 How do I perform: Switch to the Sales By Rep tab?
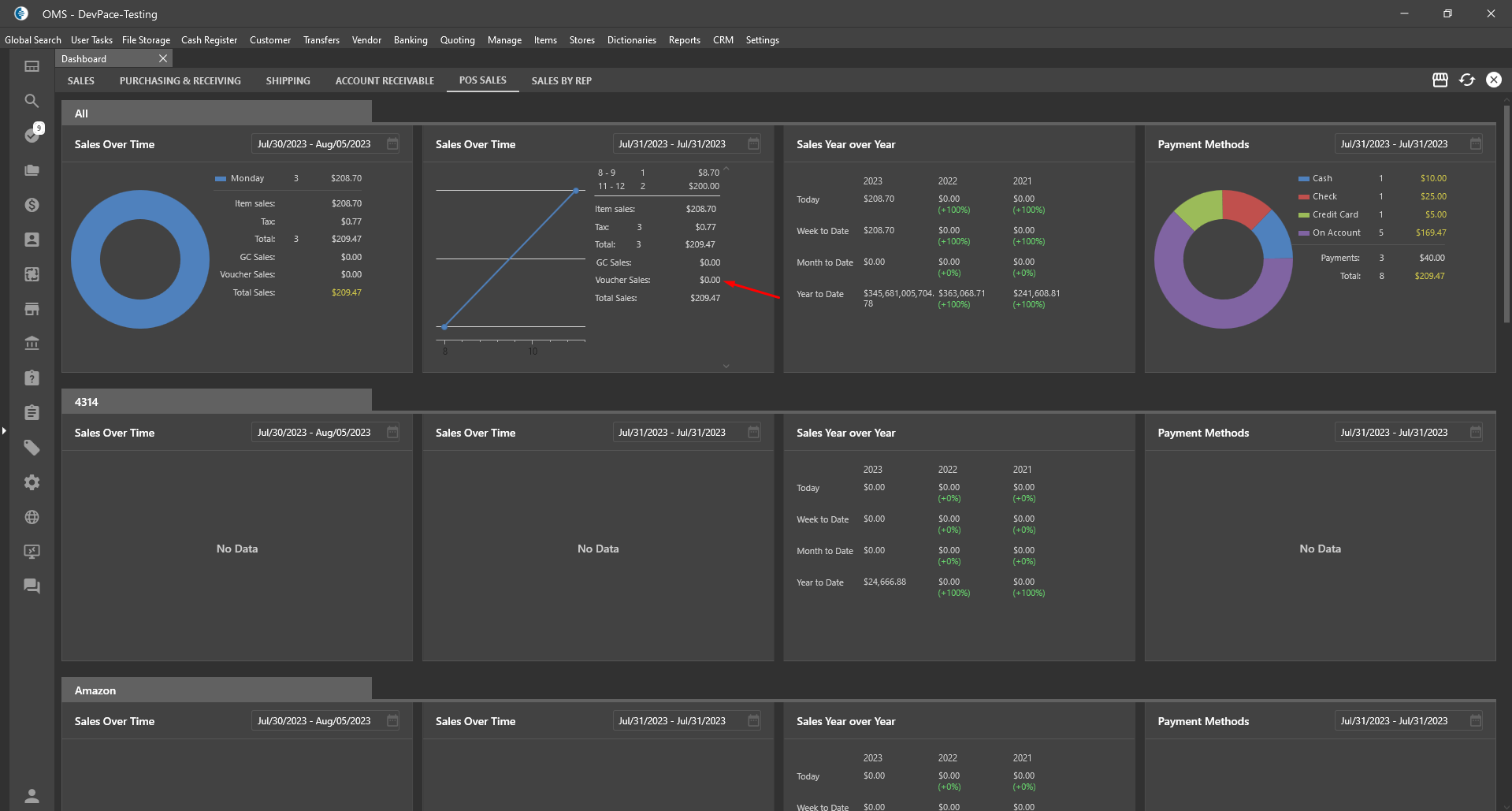pos(561,80)
